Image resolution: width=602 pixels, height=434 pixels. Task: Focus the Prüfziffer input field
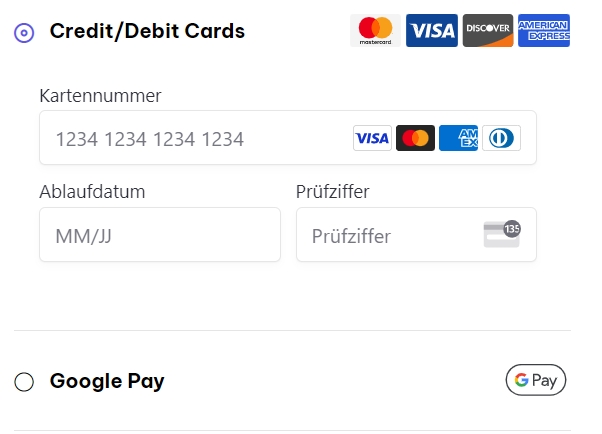(x=416, y=235)
